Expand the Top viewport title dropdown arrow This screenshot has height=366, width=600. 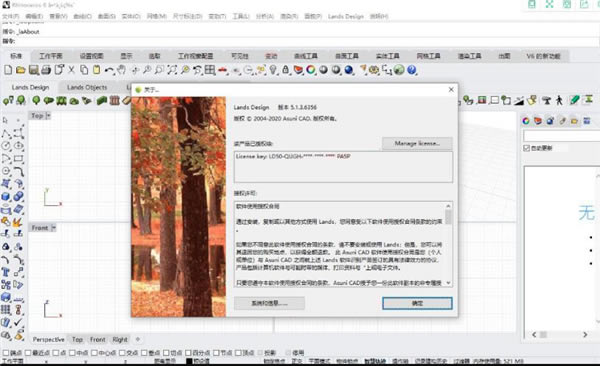pos(48,115)
